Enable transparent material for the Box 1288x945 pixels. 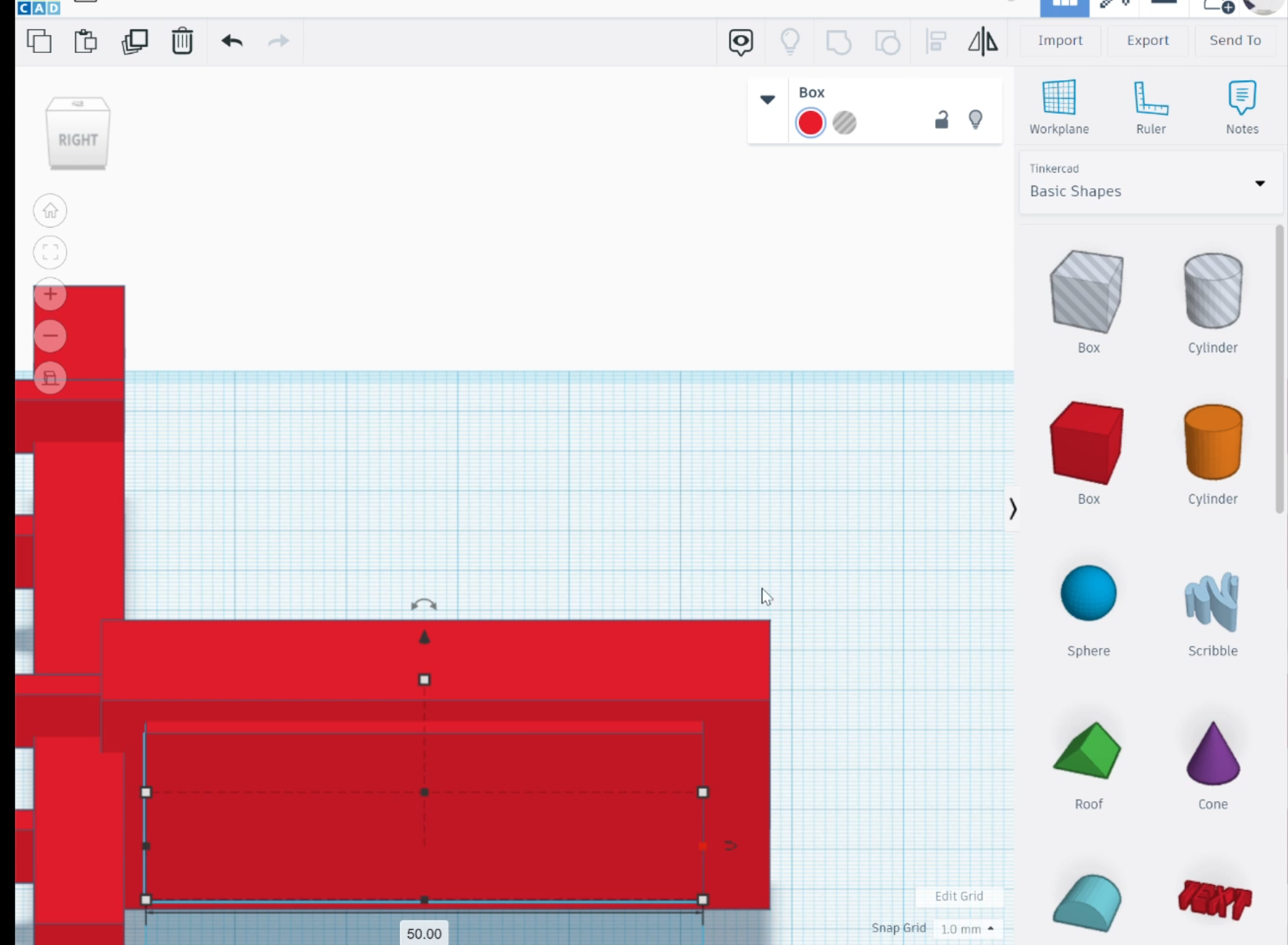(x=845, y=122)
